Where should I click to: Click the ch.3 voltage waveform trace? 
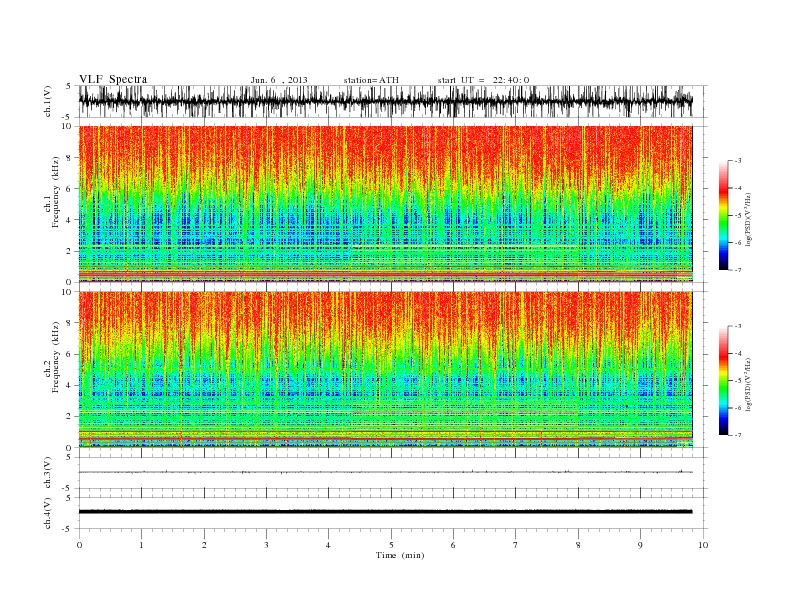[x=385, y=472]
